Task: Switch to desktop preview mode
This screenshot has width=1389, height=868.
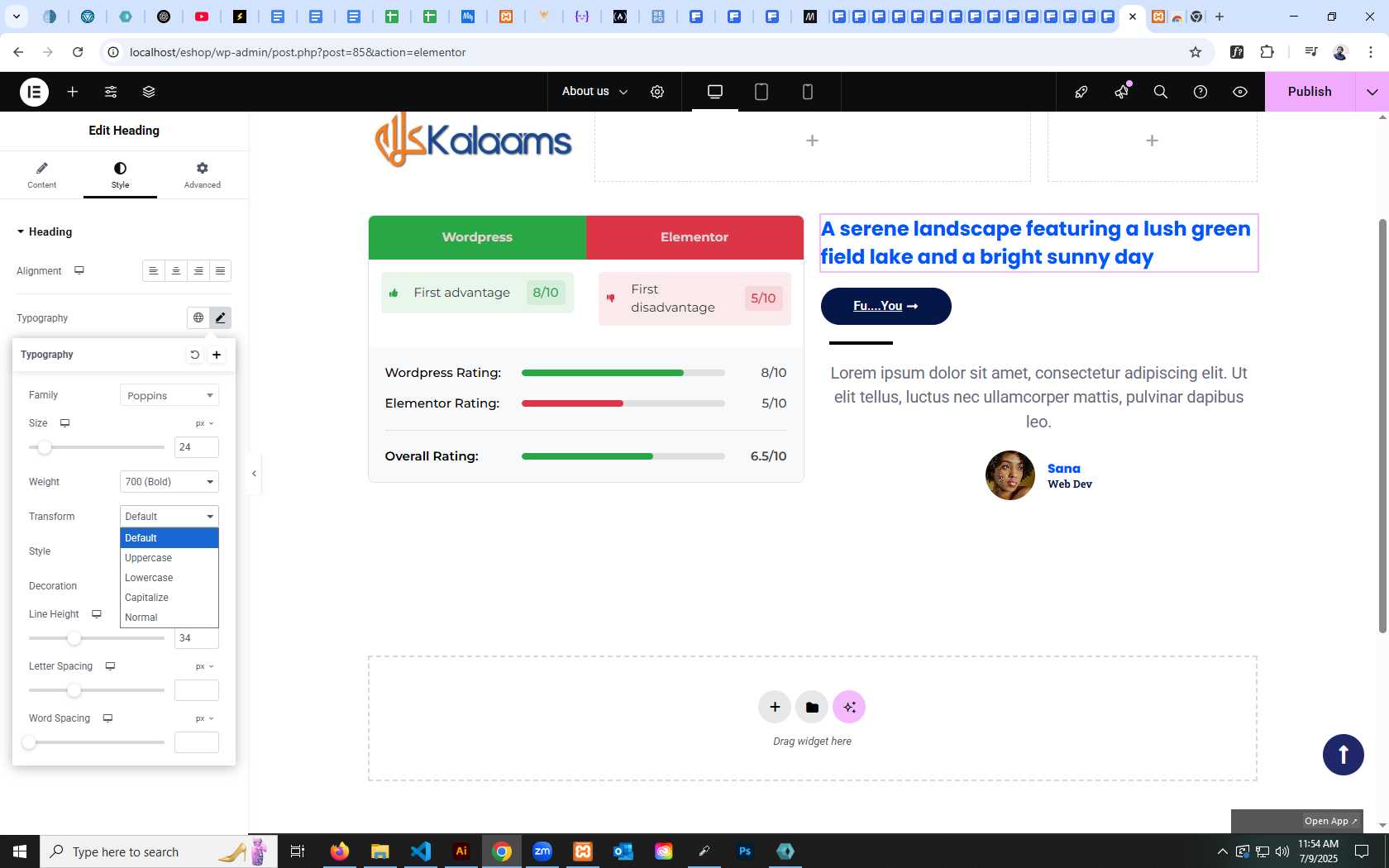Action: point(715,92)
